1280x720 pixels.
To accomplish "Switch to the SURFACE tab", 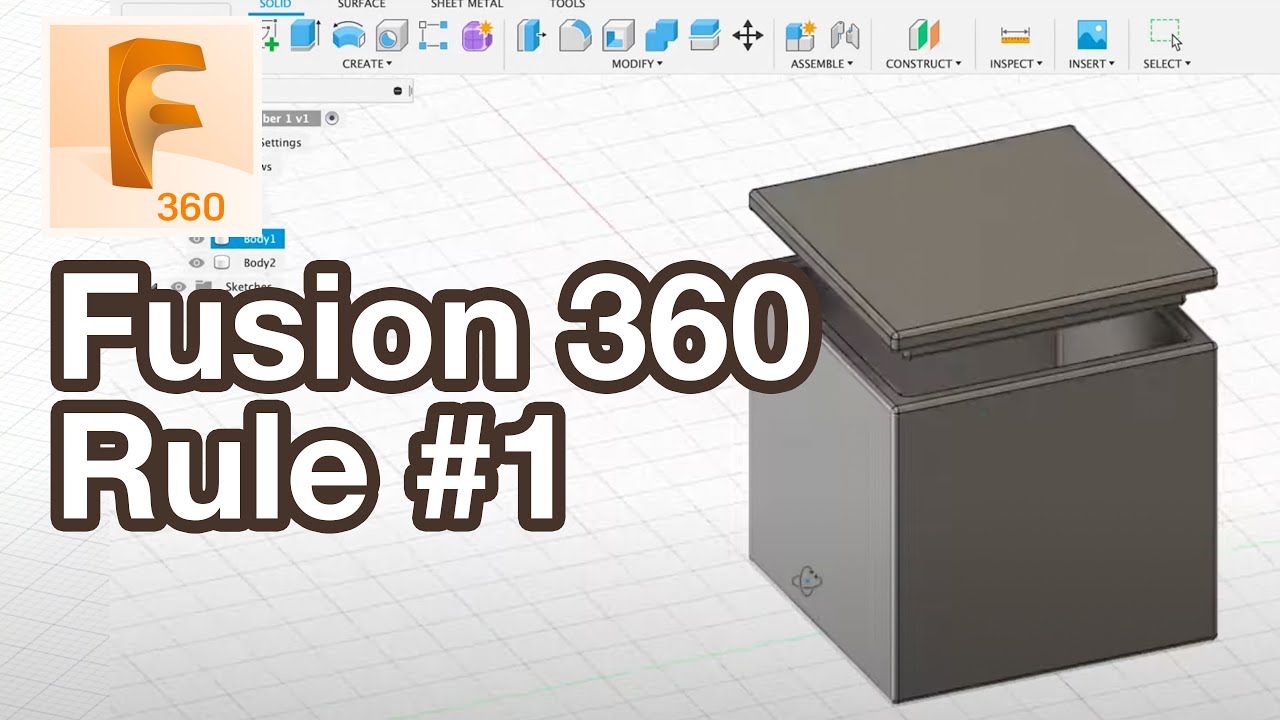I will 361,5.
